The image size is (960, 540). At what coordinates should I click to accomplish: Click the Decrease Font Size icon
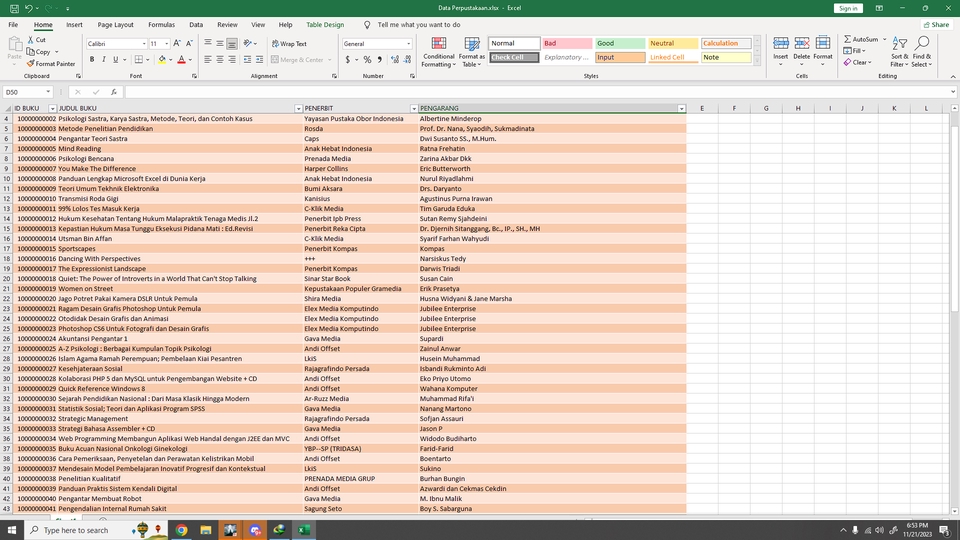pos(189,43)
